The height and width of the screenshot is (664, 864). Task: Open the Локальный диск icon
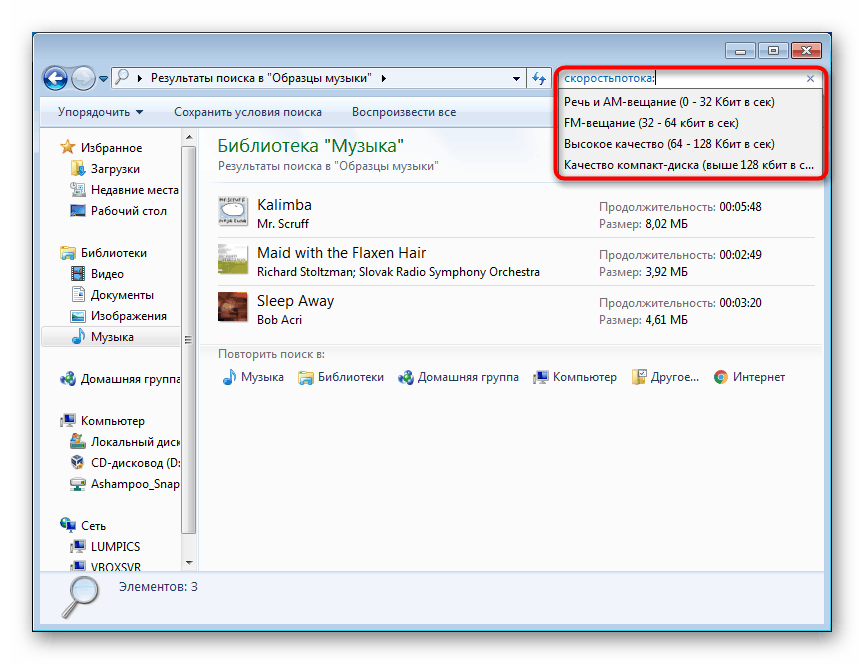(78, 441)
